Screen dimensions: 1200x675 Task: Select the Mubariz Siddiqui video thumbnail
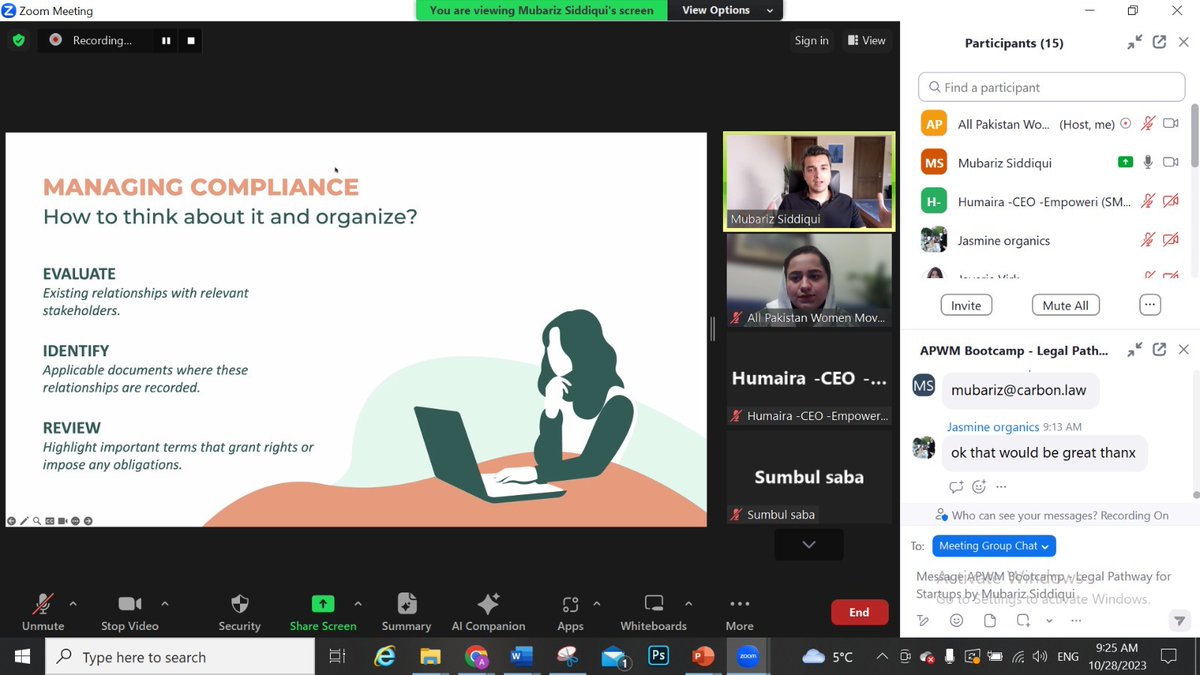pos(809,182)
